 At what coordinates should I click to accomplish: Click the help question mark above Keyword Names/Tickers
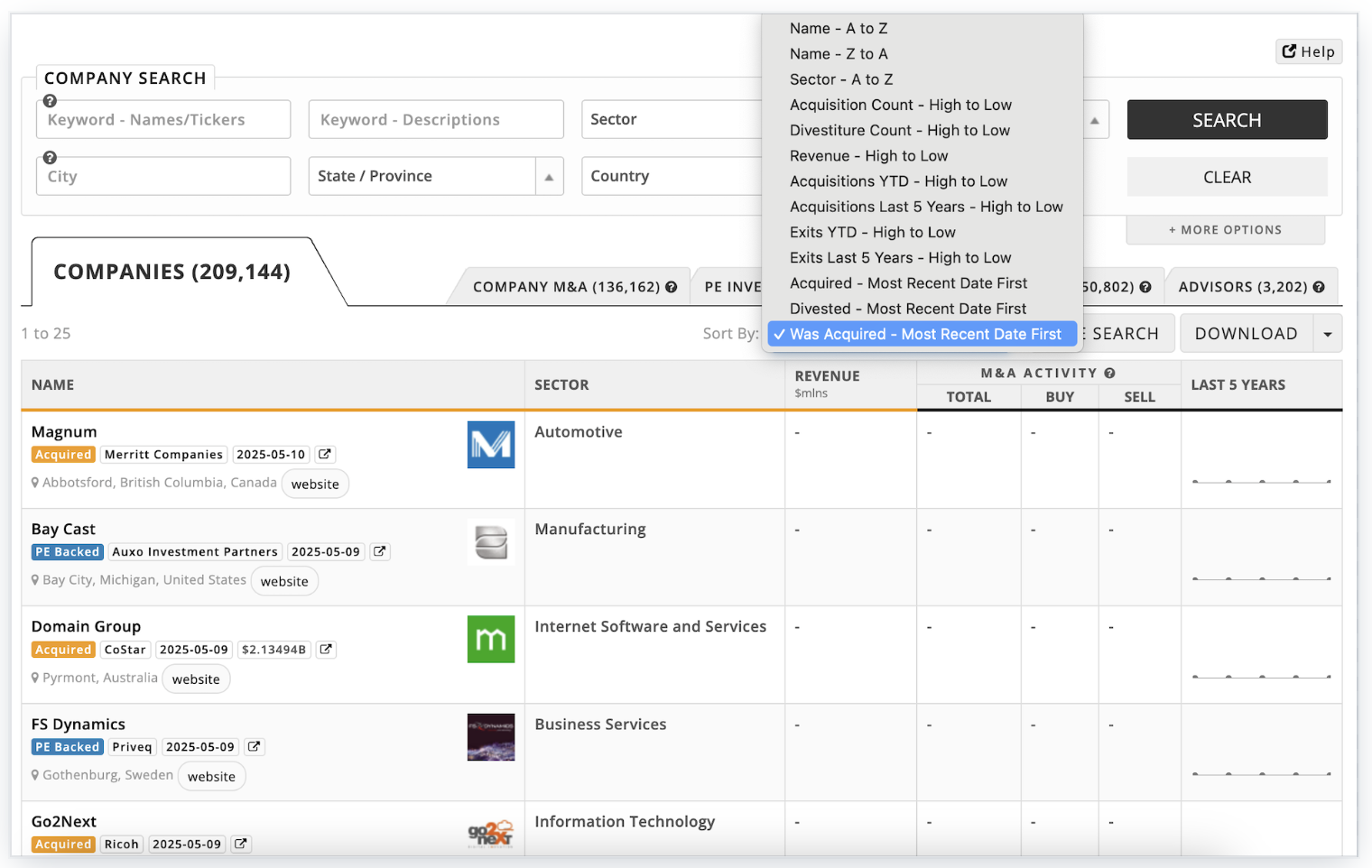point(51,101)
